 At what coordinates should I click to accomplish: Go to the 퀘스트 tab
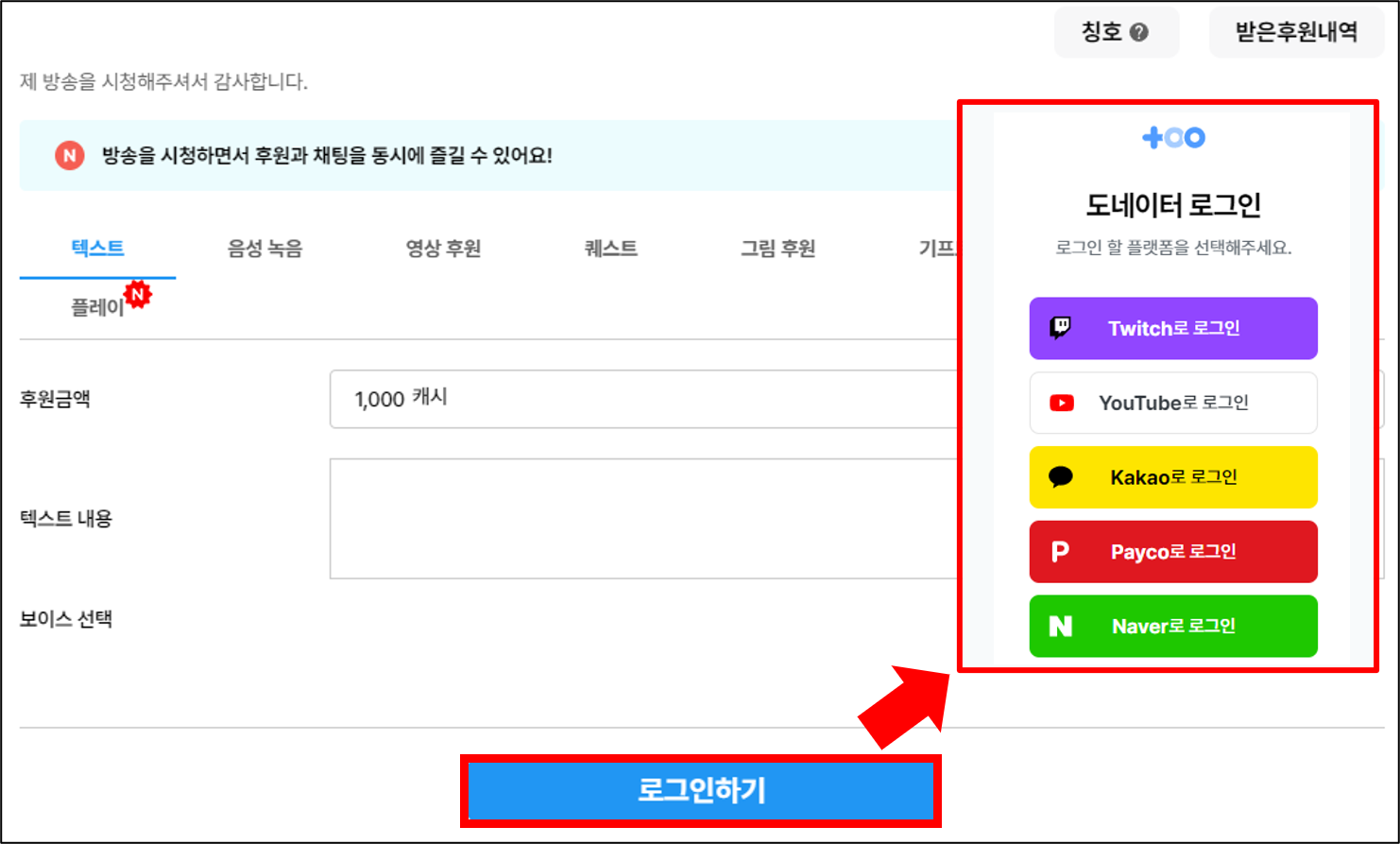coord(610,249)
